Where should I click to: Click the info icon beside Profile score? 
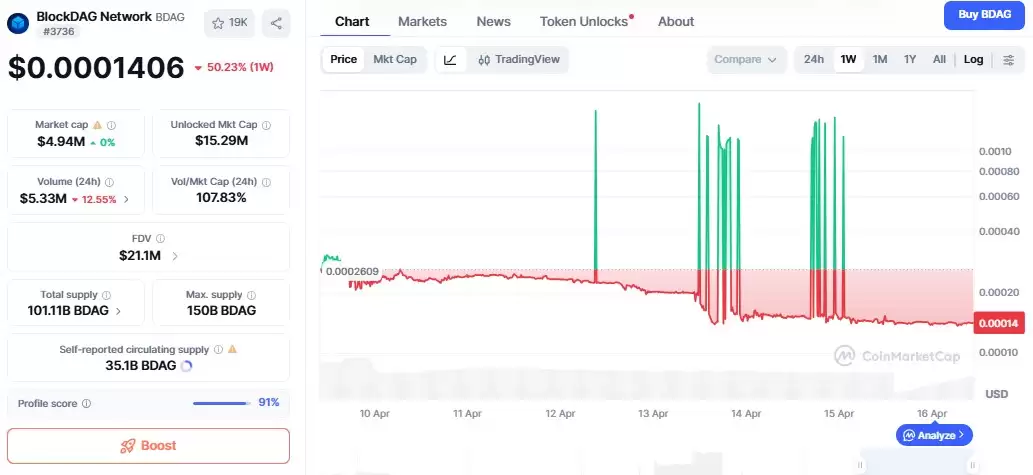coord(86,404)
